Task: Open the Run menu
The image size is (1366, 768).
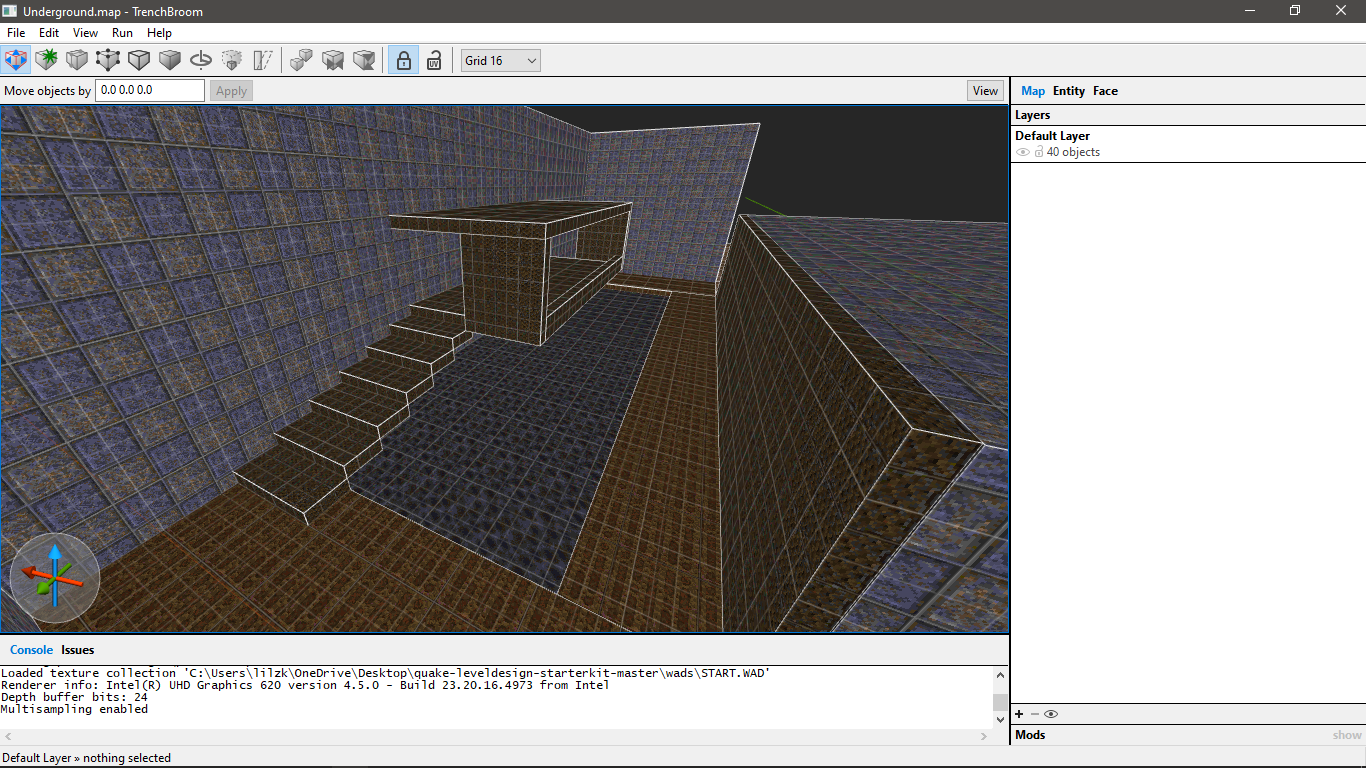Action: coord(122,33)
